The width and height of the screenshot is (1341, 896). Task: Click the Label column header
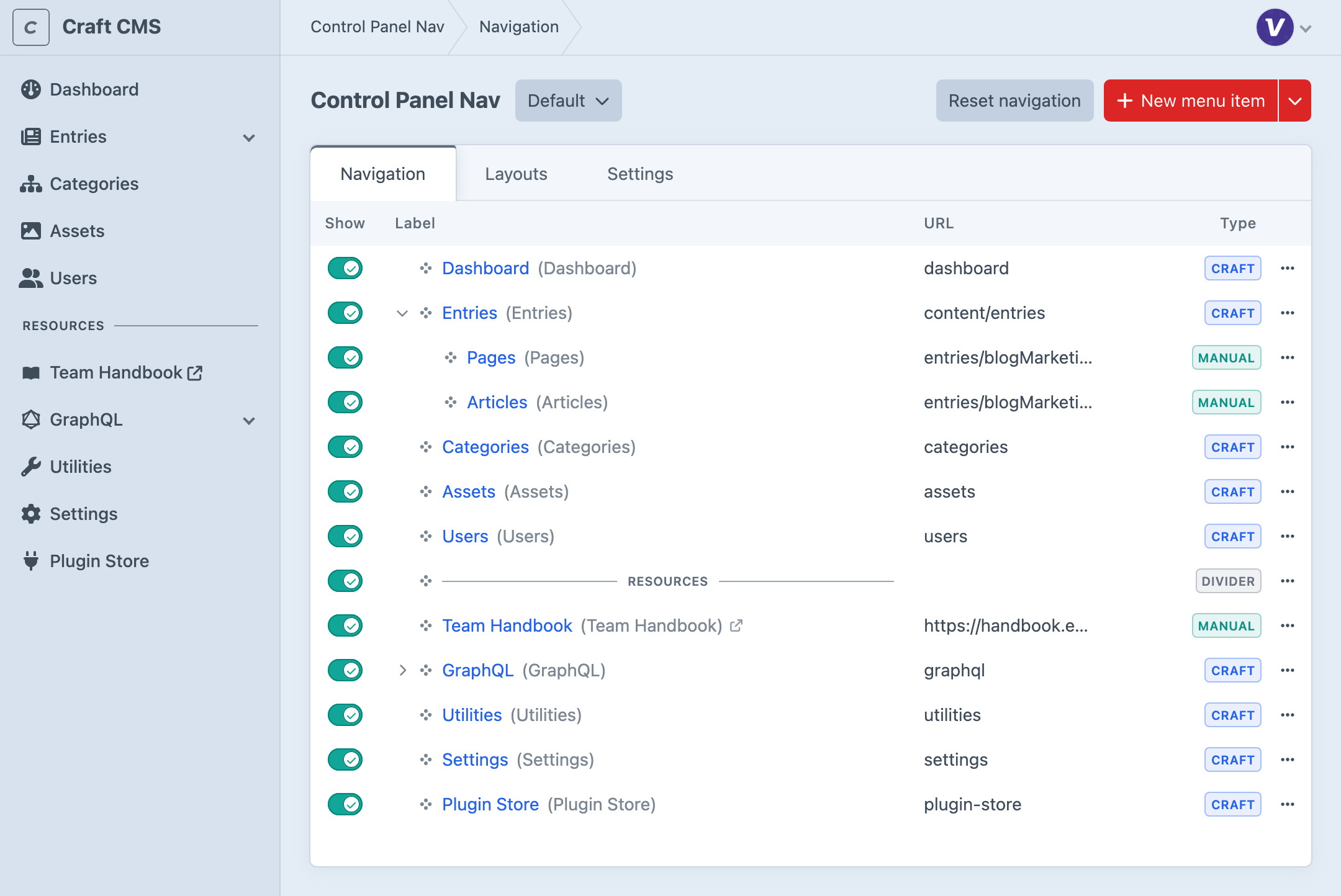[415, 223]
